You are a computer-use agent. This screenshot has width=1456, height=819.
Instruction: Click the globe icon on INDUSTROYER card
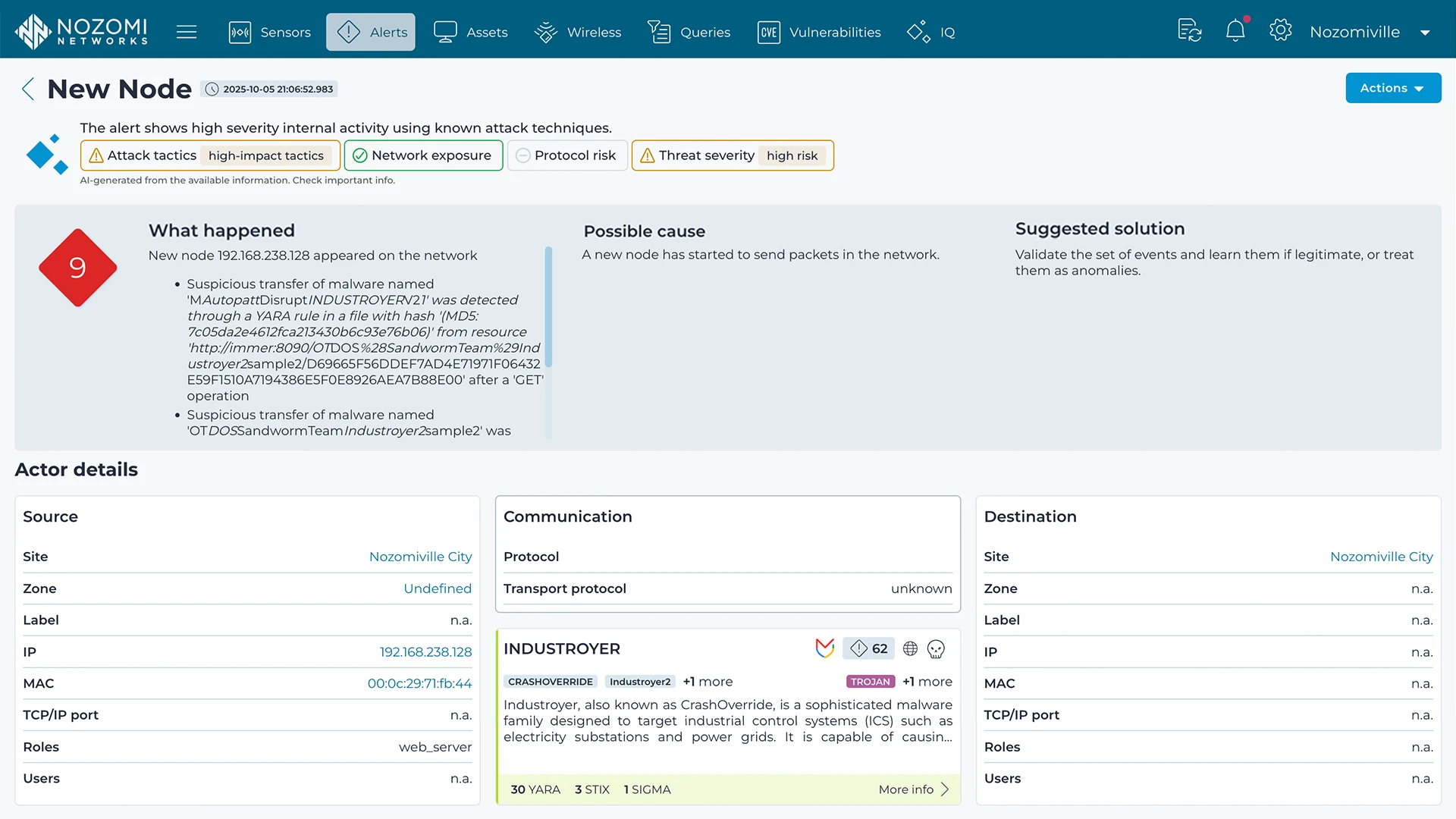(910, 648)
